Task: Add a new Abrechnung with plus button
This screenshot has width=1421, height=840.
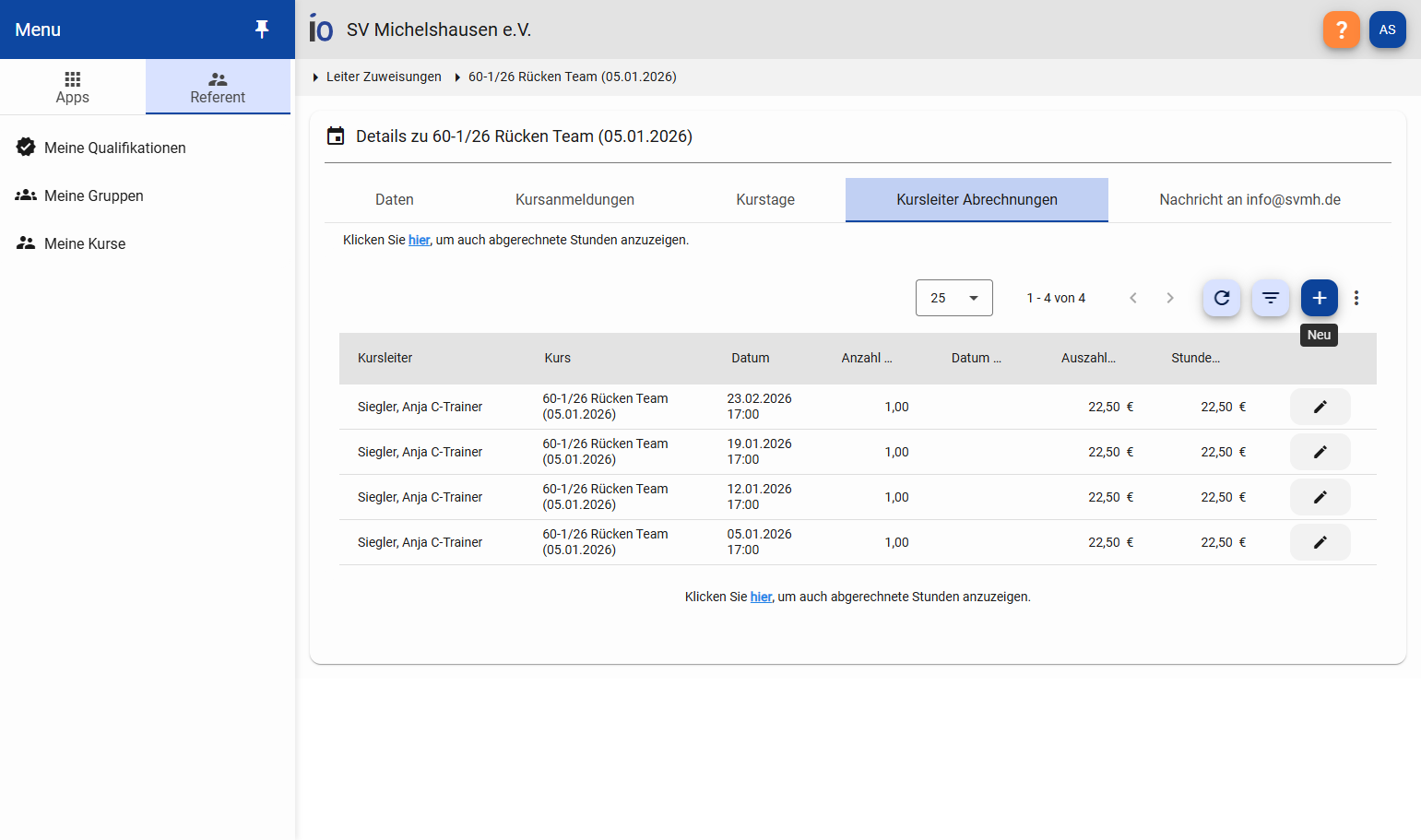Action: pyautogui.click(x=1320, y=298)
